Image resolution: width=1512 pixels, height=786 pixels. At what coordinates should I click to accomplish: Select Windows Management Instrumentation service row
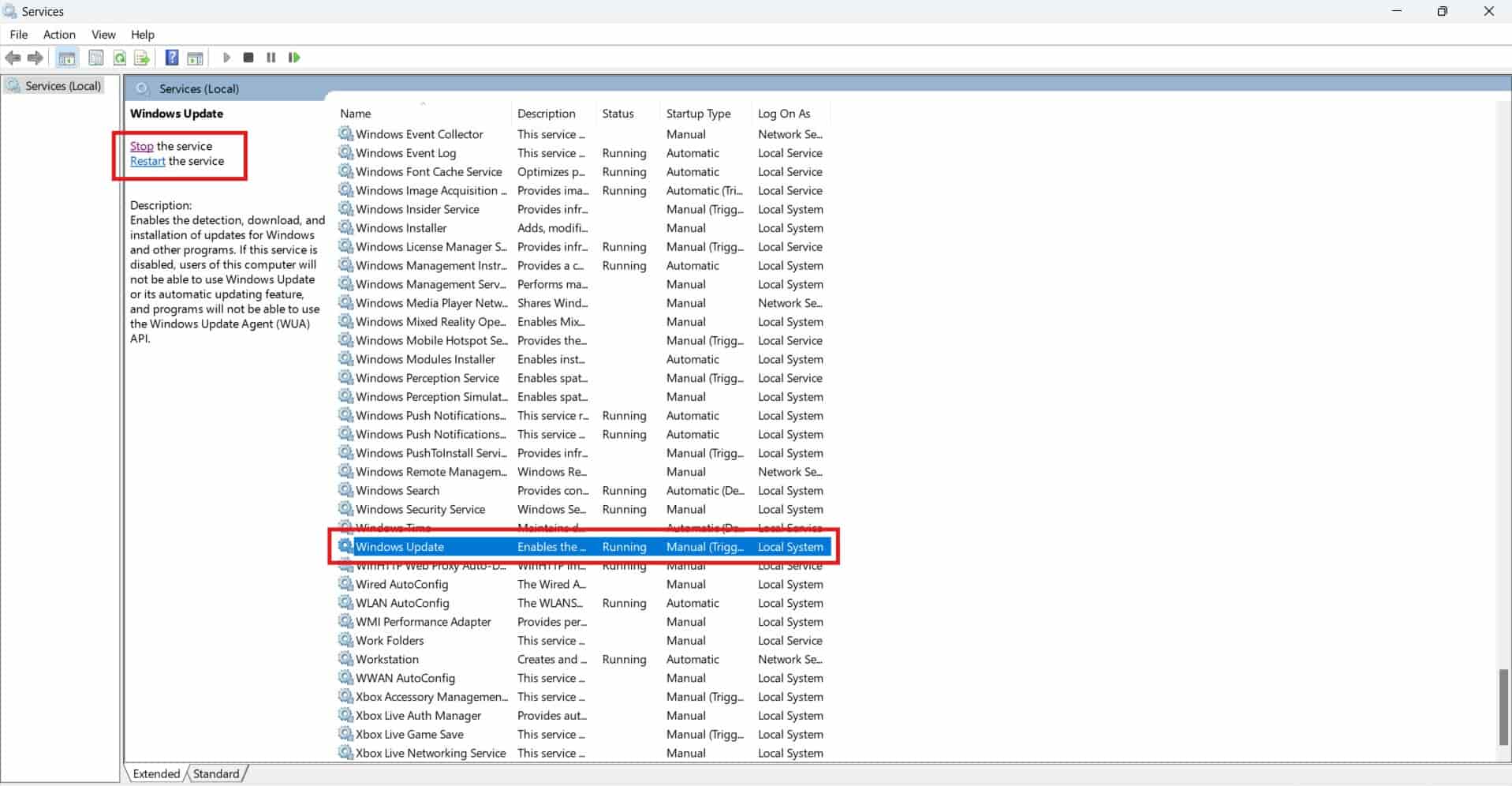coord(584,265)
